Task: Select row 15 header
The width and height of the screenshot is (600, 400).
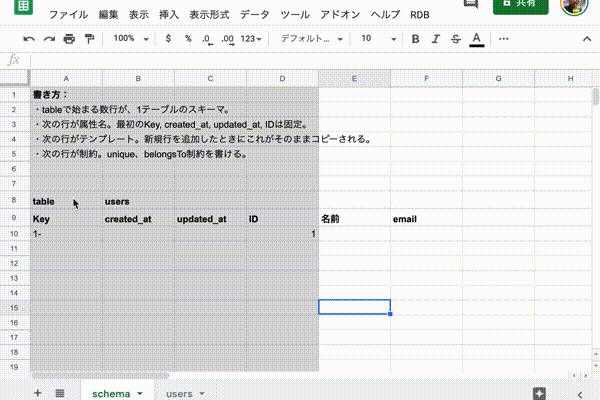Action: pyautogui.click(x=14, y=307)
